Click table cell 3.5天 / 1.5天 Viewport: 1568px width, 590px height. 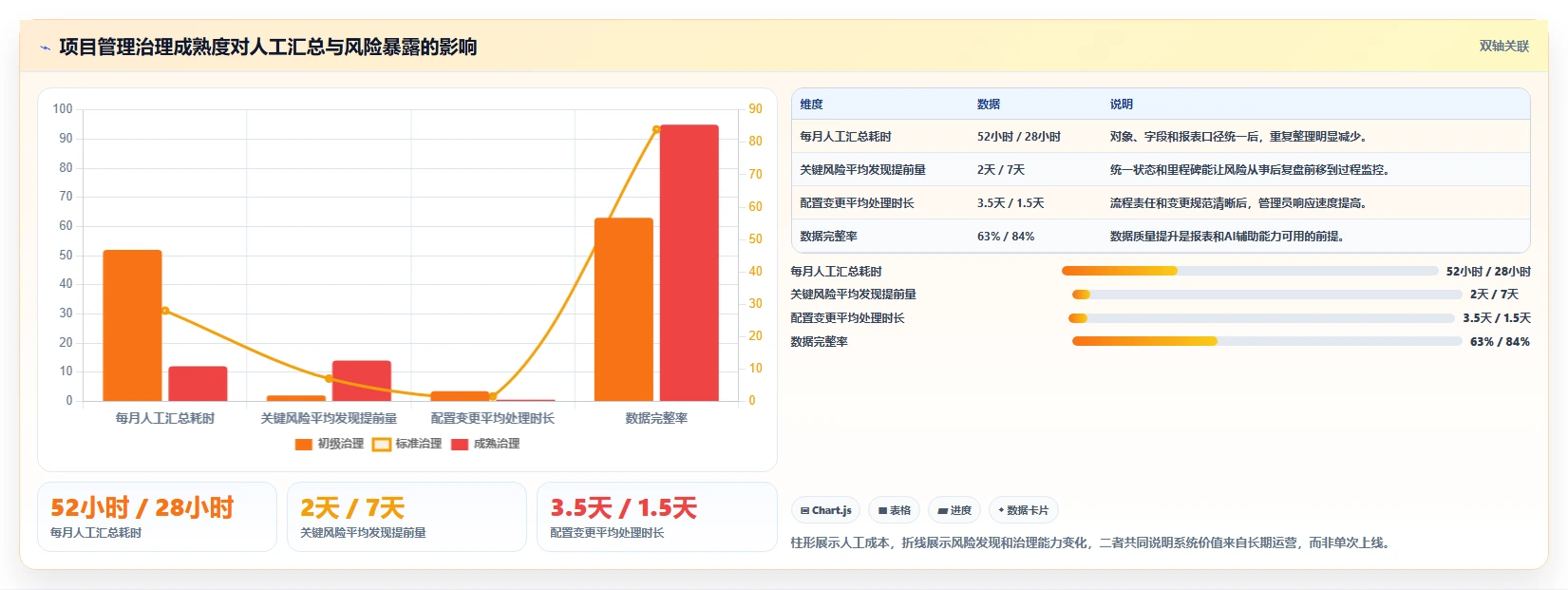point(1011,203)
